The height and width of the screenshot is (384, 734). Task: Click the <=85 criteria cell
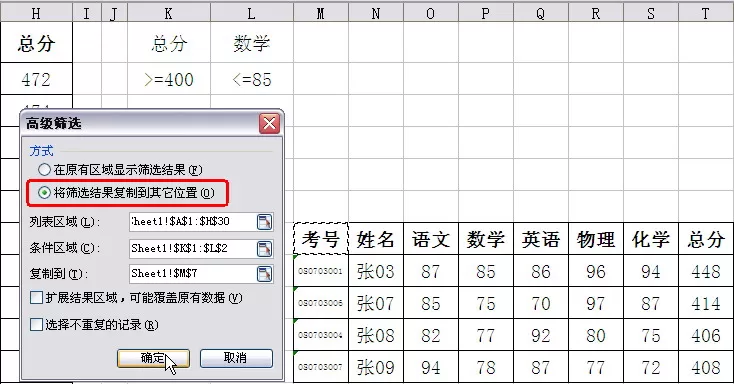coord(252,79)
